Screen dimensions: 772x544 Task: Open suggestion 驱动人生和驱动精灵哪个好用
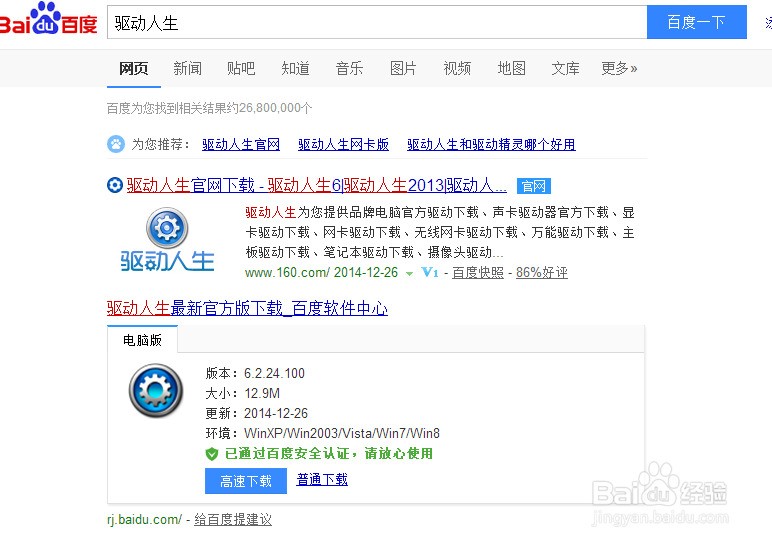pyautogui.click(x=491, y=145)
